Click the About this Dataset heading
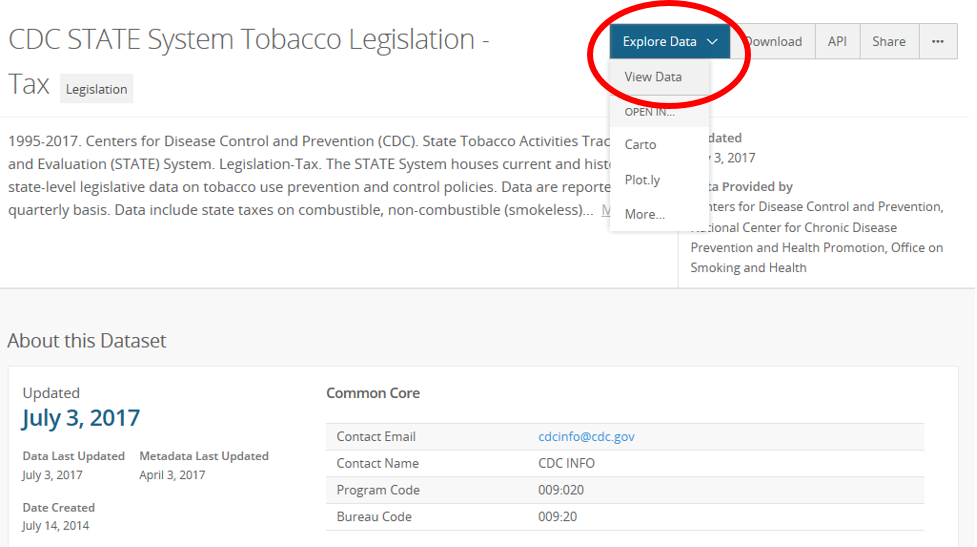This screenshot has width=977, height=547. coord(87,341)
